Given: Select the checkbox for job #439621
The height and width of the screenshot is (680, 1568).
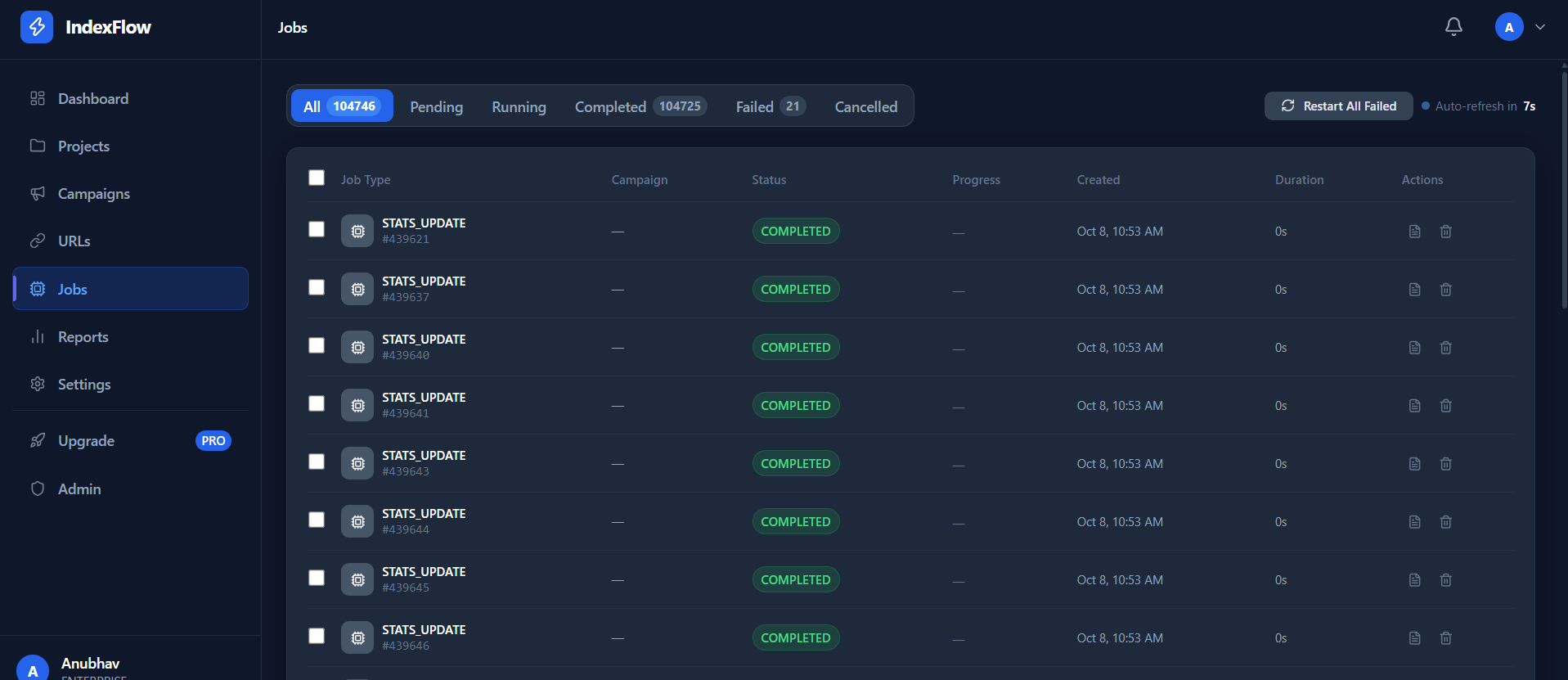Looking at the screenshot, I should 317,229.
